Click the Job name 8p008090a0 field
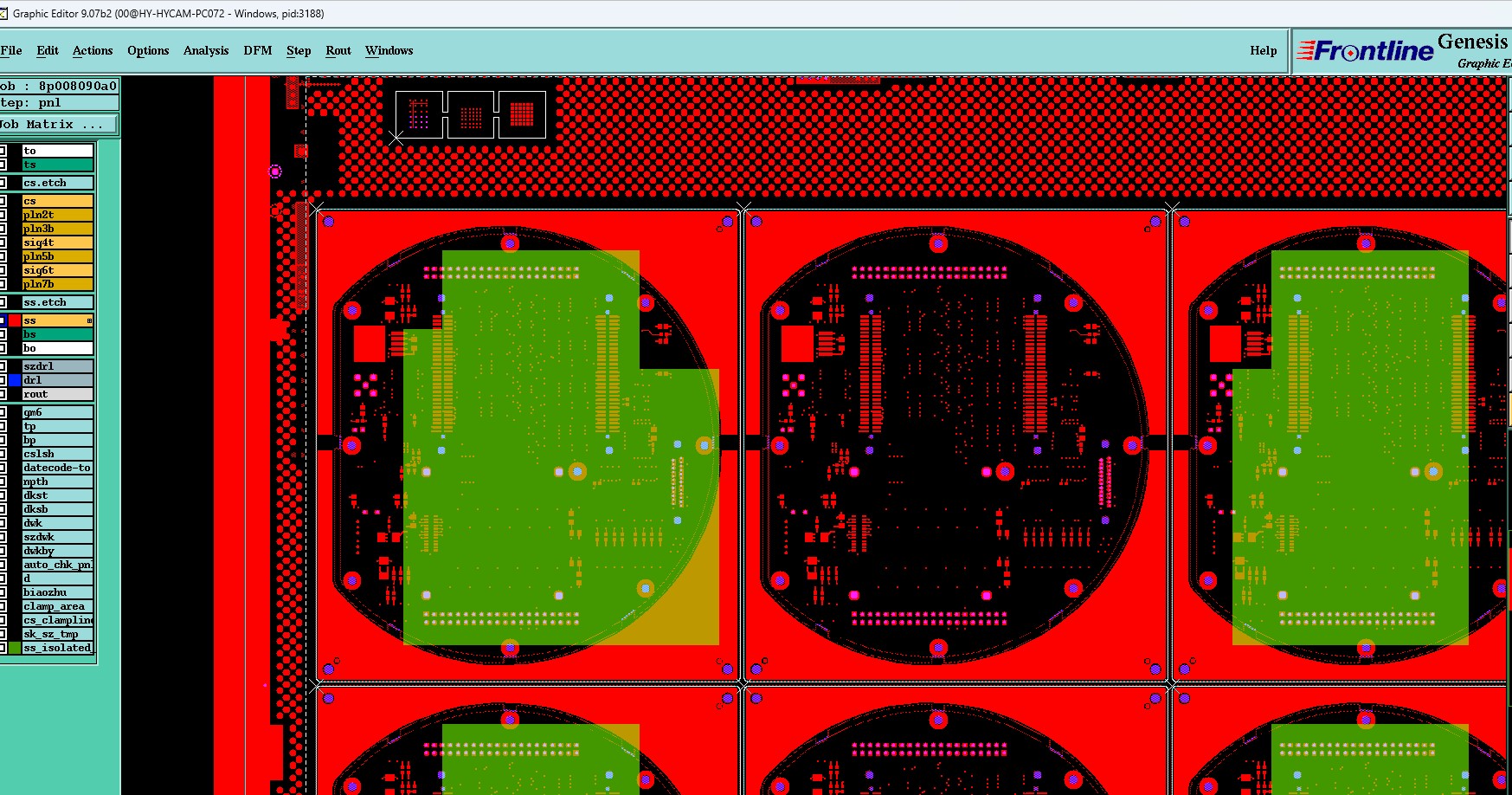 [x=59, y=86]
